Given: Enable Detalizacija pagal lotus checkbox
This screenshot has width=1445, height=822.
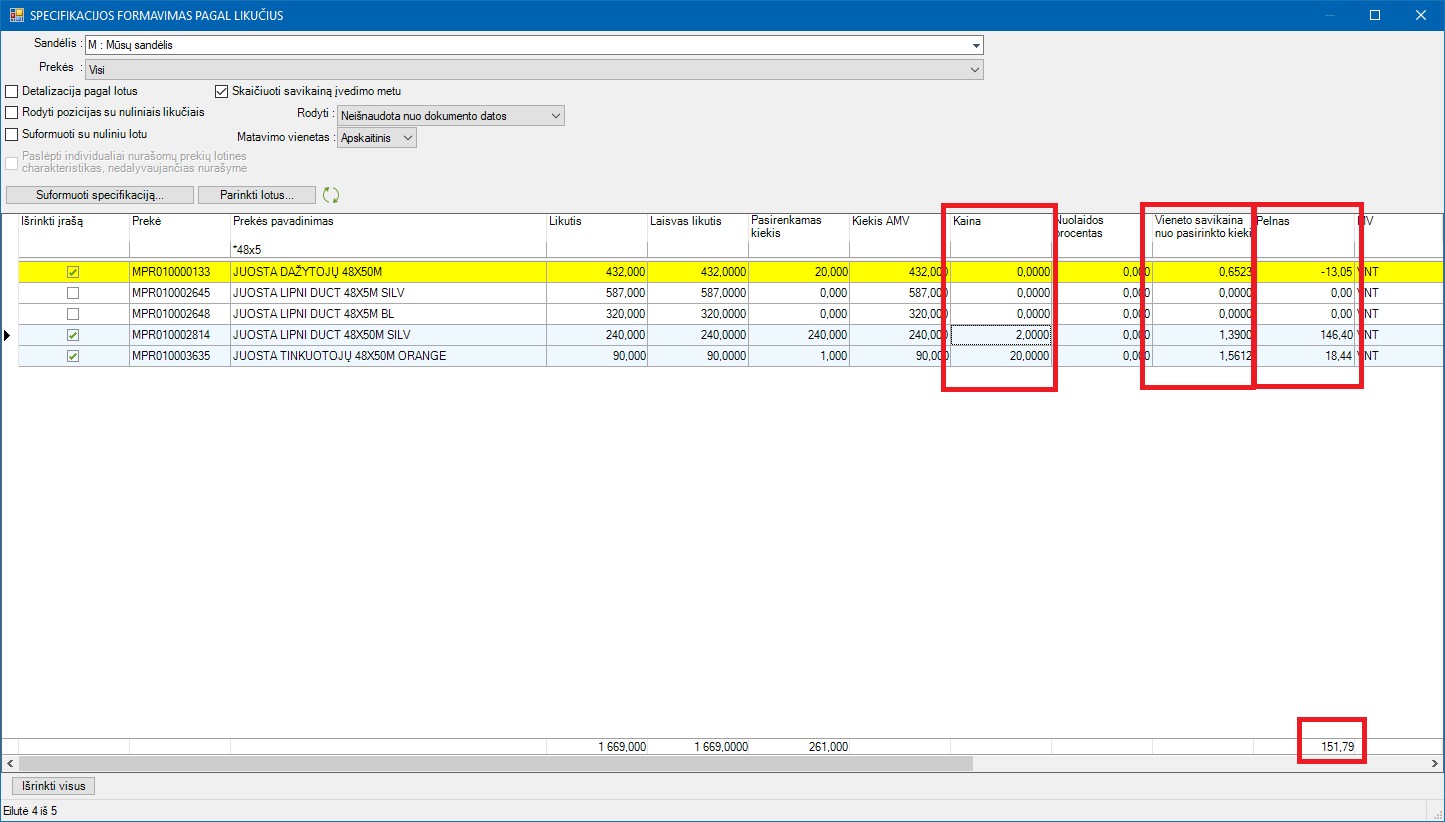Looking at the screenshot, I should [13, 91].
